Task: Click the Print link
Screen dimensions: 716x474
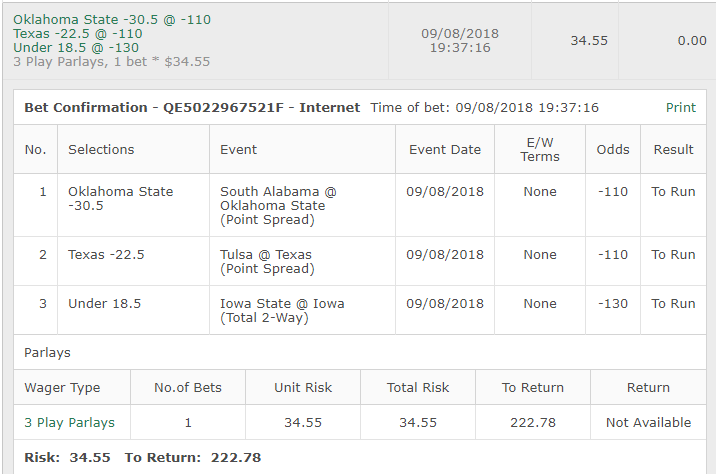Action: coord(681,108)
